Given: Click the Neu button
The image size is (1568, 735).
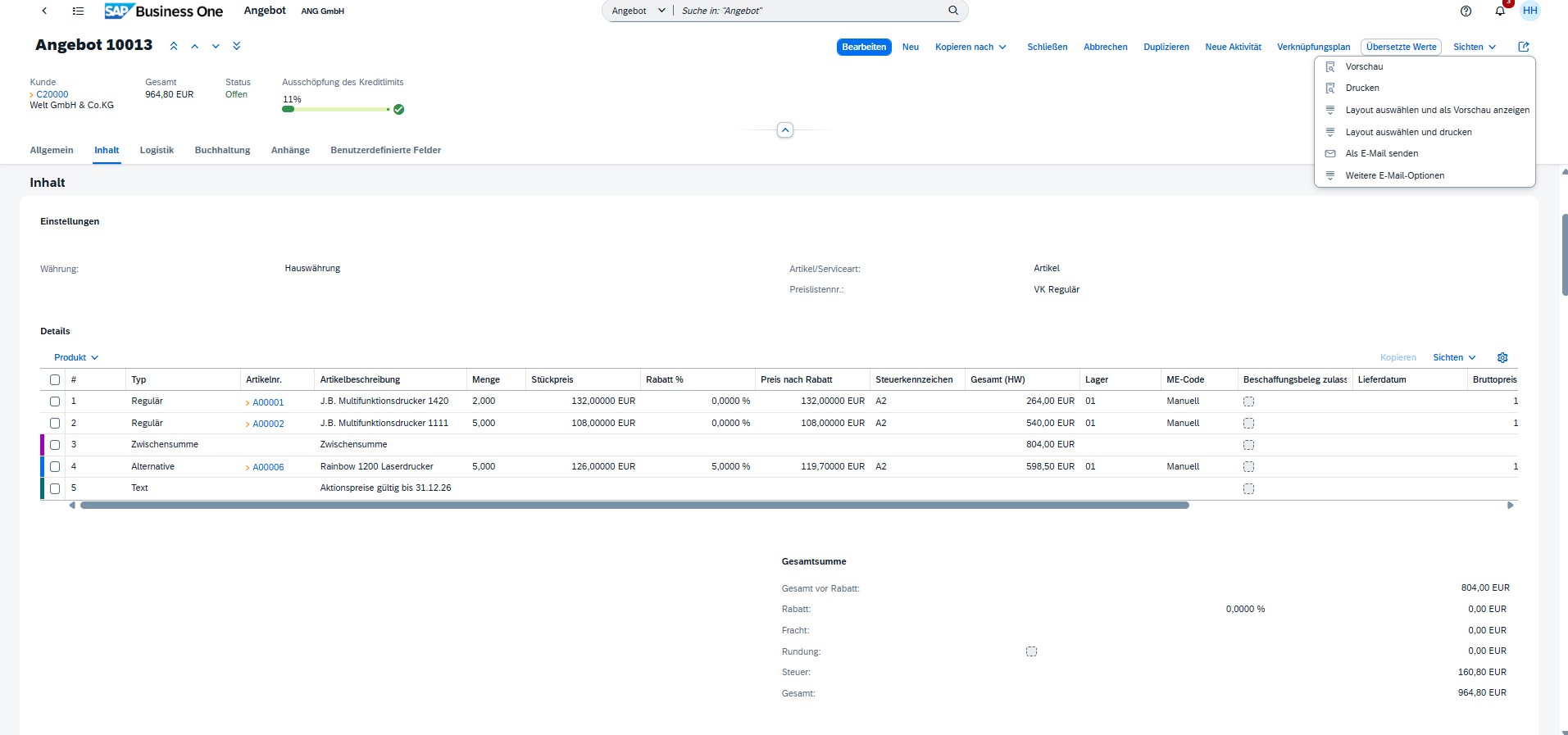Looking at the screenshot, I should pos(911,47).
